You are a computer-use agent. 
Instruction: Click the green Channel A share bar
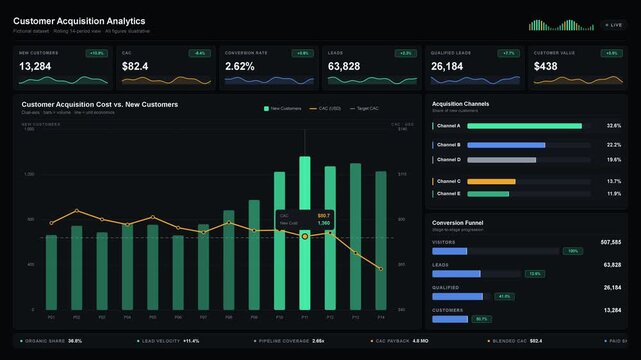(x=524, y=126)
